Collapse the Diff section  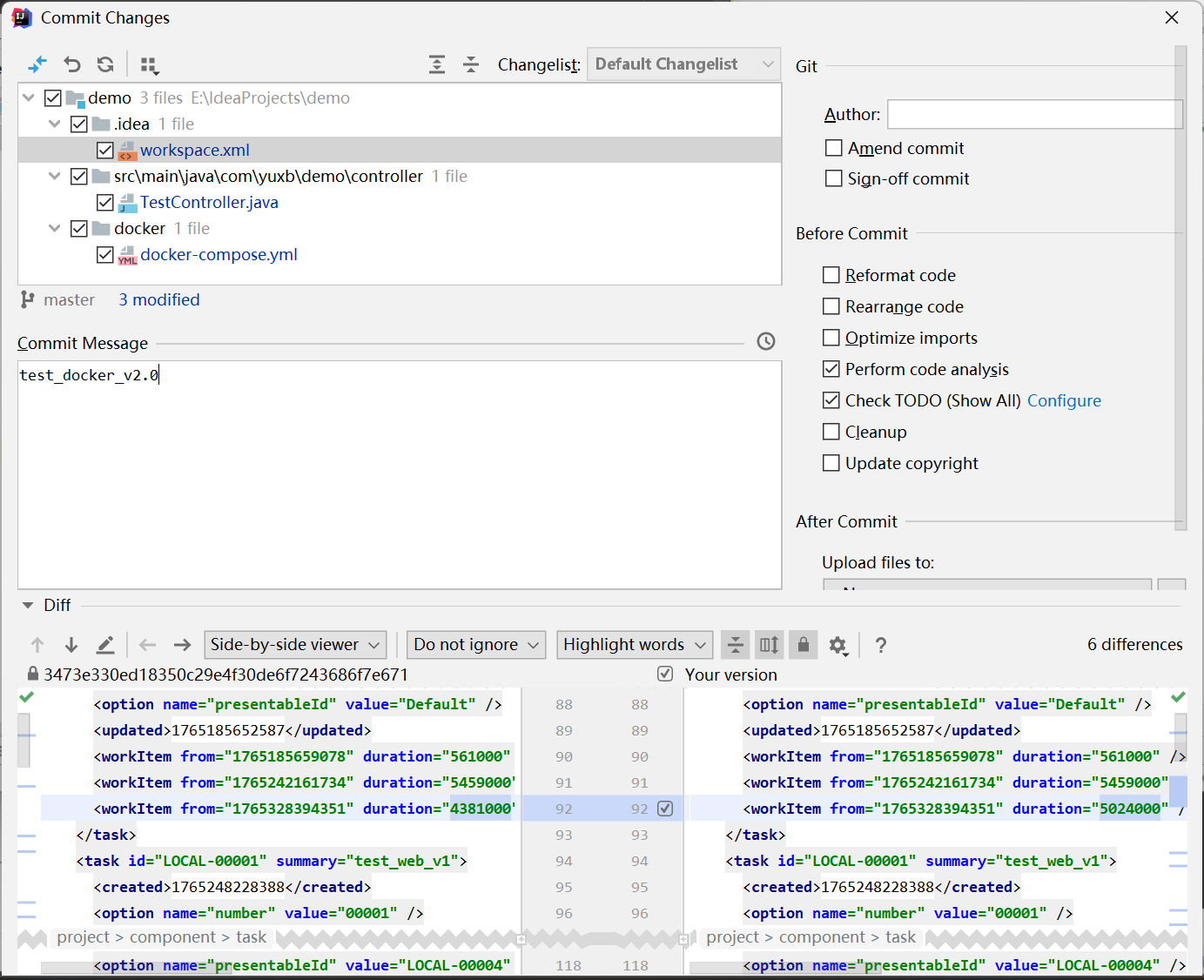pyautogui.click(x=28, y=605)
